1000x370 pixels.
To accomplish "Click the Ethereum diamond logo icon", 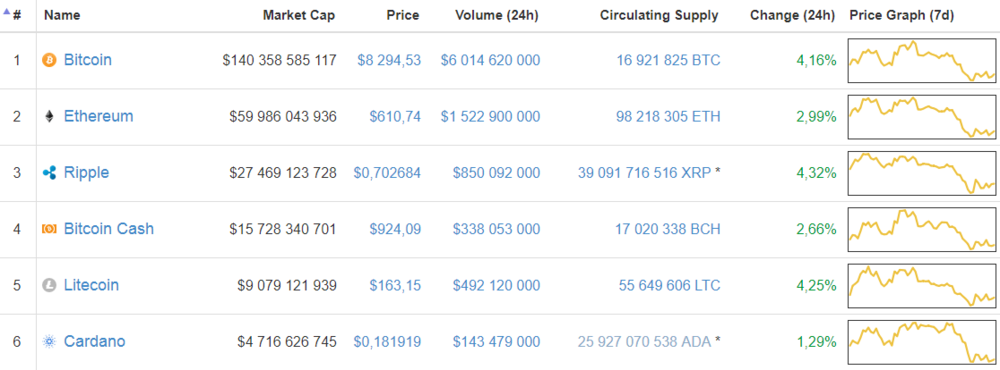I will 49,116.
